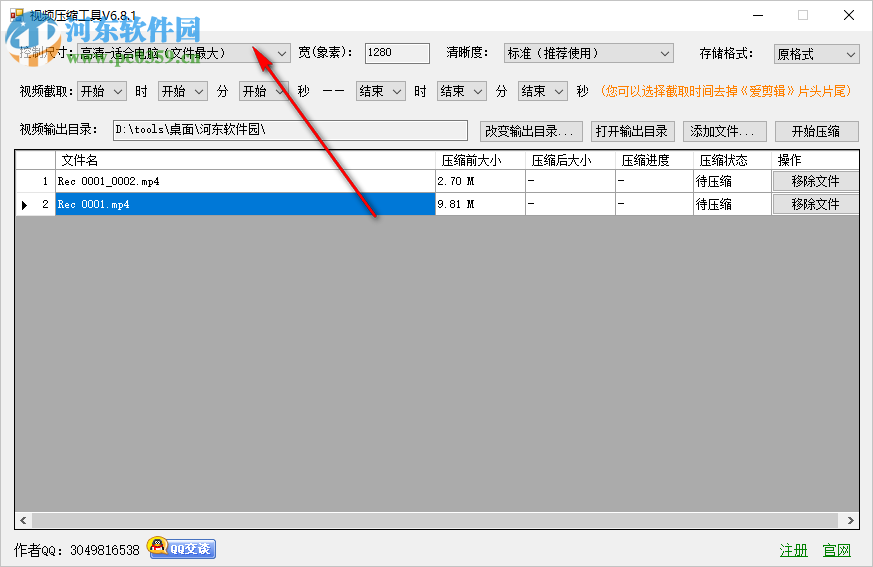Click the 操作 column header
Screen dimensions: 873x567
point(815,160)
